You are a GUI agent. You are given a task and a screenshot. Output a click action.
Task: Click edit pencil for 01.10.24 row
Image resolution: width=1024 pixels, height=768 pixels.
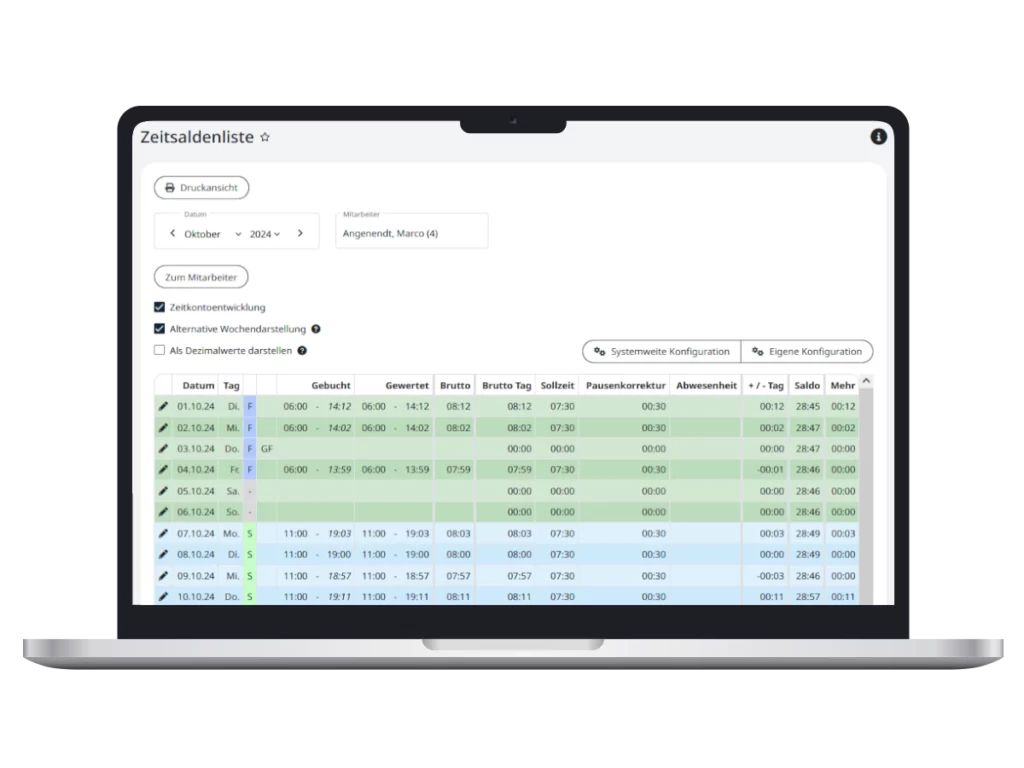coord(164,406)
